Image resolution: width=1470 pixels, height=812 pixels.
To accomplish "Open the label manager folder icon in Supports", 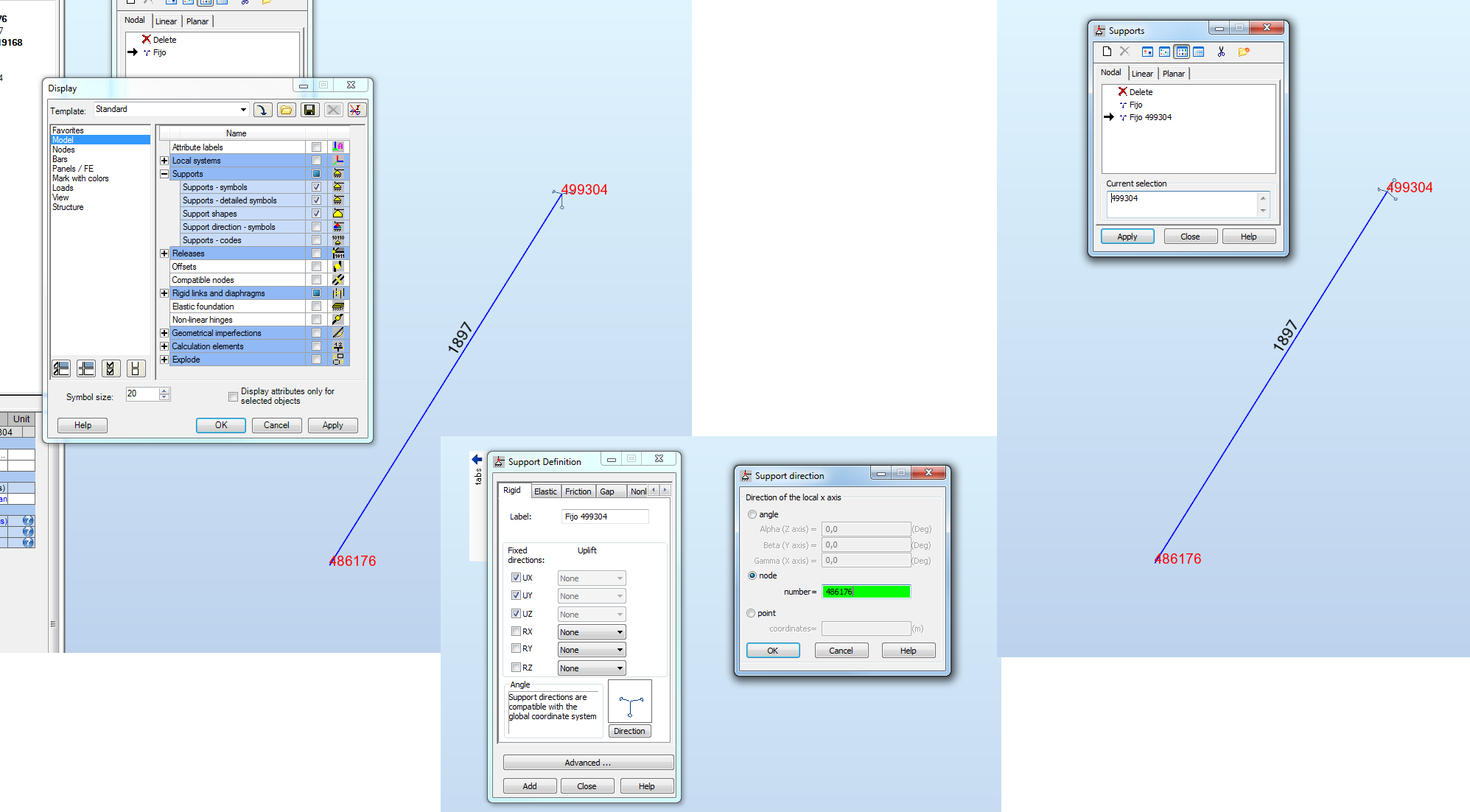I will [x=1245, y=52].
